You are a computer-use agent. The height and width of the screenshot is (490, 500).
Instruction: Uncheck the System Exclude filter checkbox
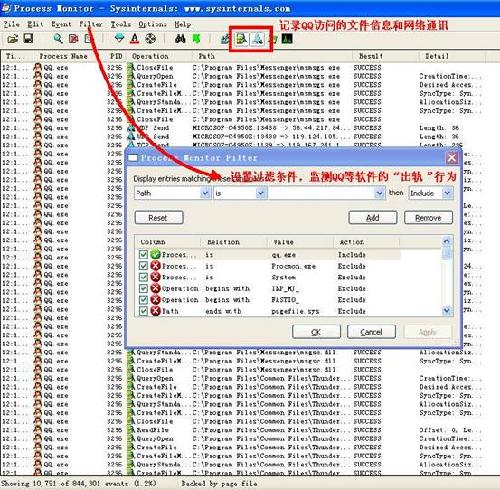pos(143,277)
